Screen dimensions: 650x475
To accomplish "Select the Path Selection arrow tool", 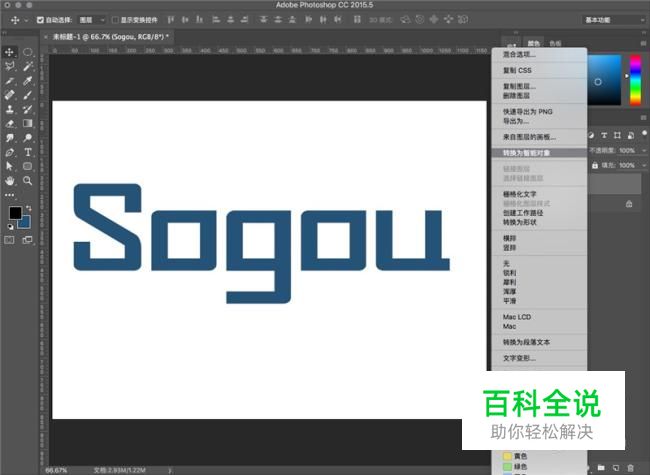I will [x=9, y=166].
